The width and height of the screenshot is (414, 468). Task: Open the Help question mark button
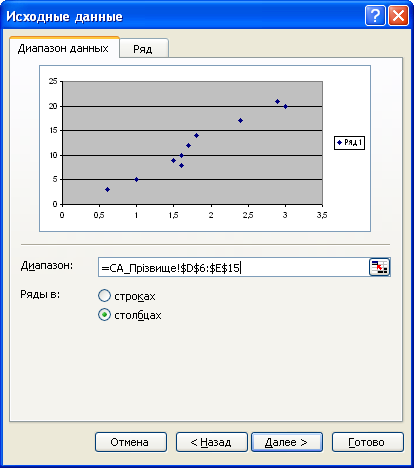[375, 16]
